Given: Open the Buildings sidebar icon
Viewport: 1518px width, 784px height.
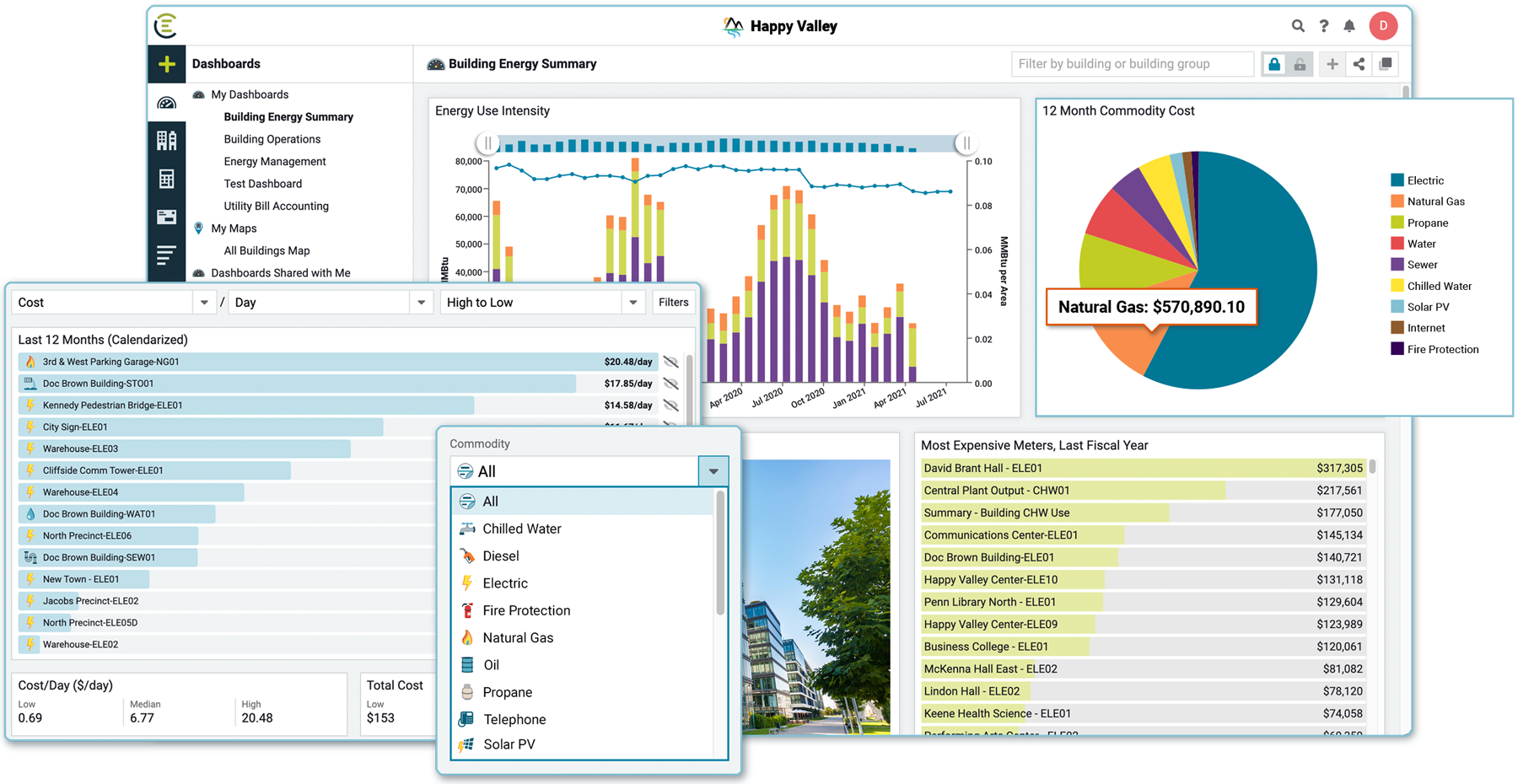Looking at the screenshot, I should pyautogui.click(x=167, y=140).
